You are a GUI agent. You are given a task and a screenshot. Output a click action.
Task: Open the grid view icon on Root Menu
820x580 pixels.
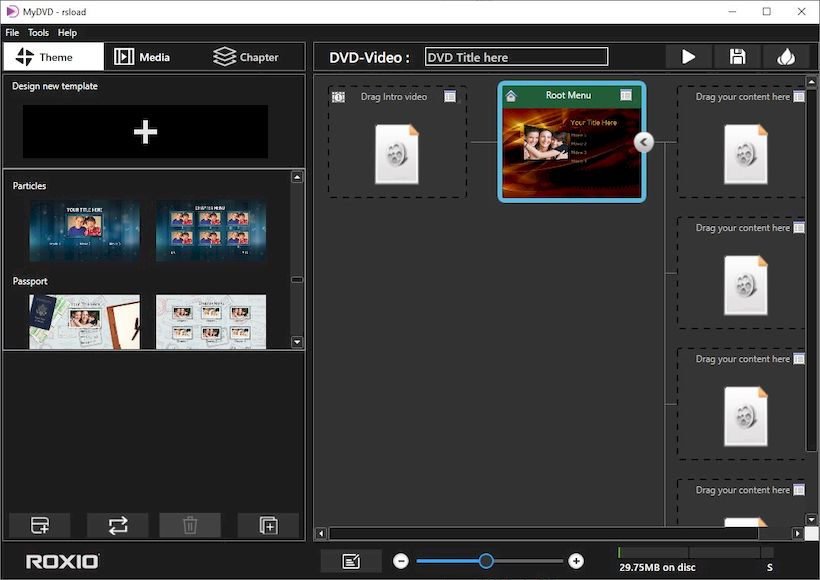point(625,95)
